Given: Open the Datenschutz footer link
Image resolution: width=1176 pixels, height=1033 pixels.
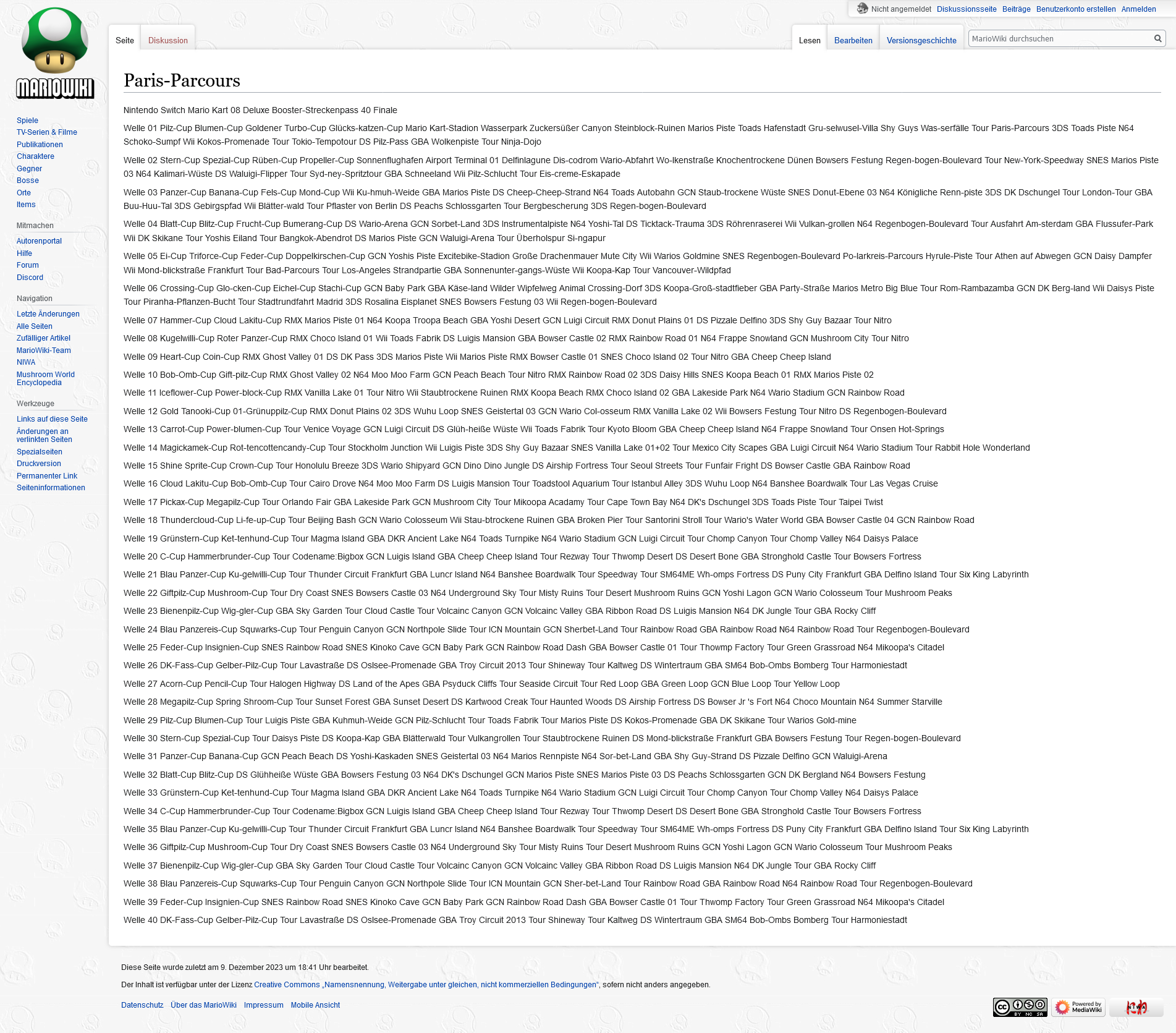Looking at the screenshot, I should click(142, 1005).
